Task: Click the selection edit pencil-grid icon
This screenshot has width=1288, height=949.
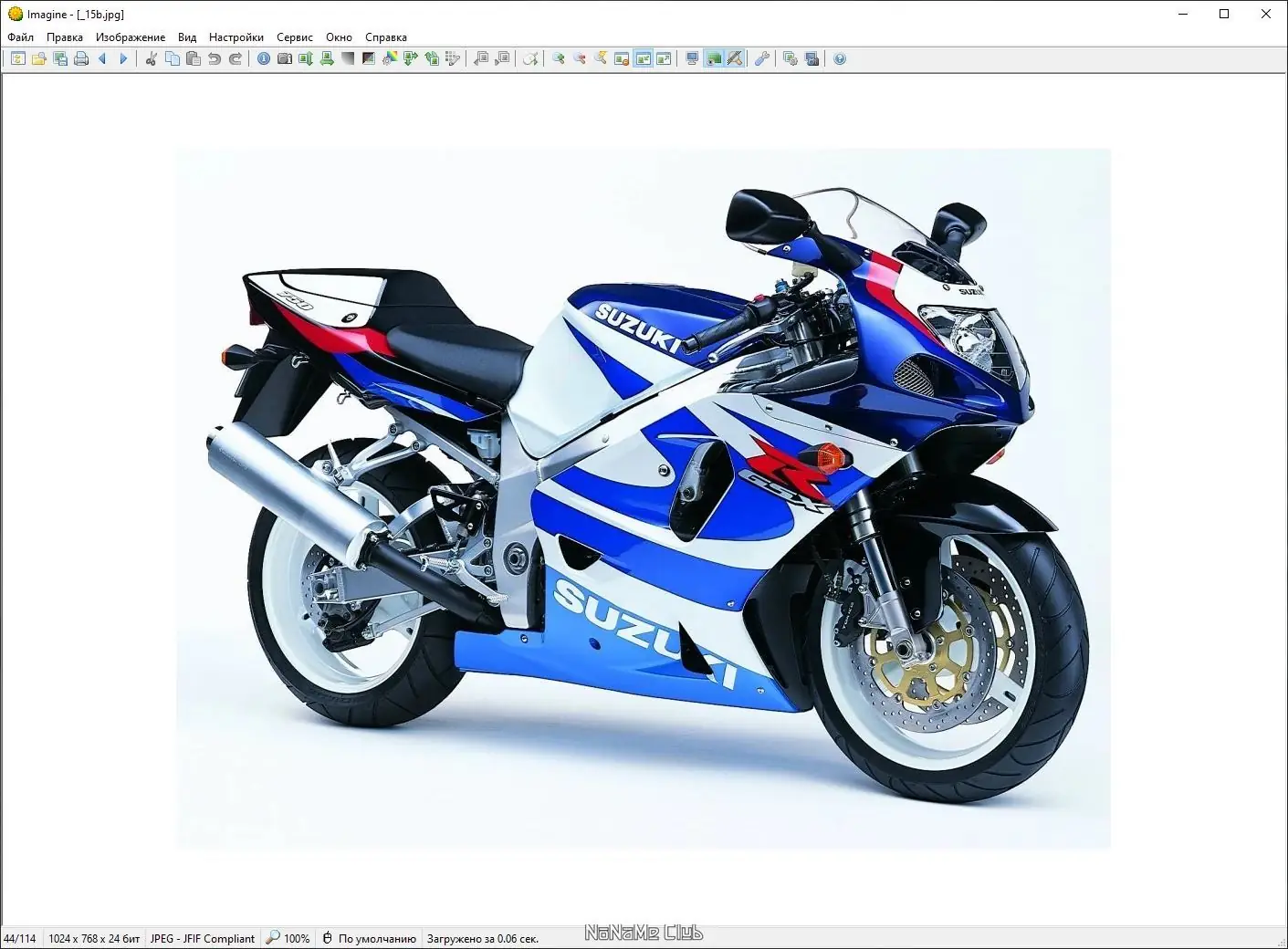Action: click(x=453, y=59)
